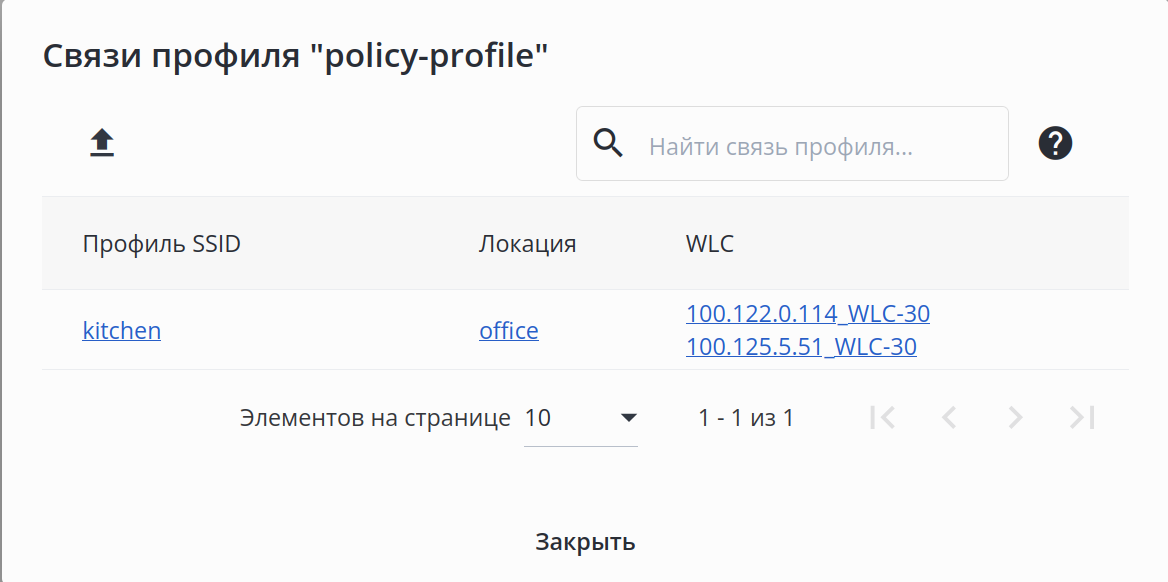Jump to the last page
The image size is (1168, 582).
(1082, 418)
